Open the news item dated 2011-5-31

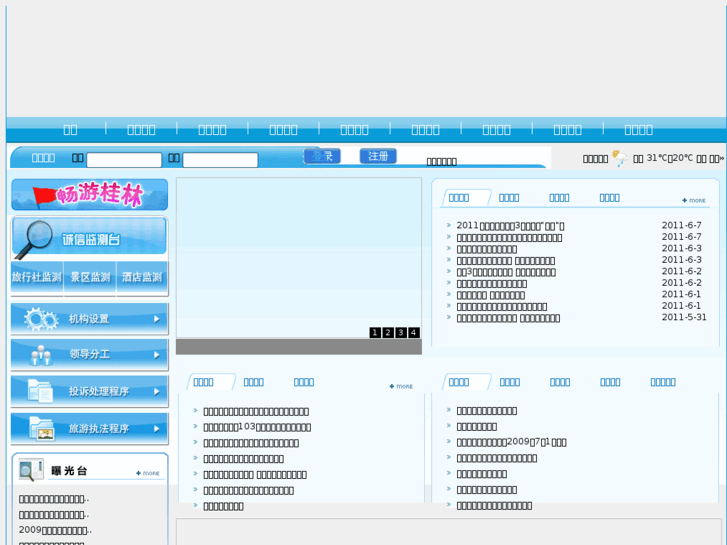coord(508,318)
